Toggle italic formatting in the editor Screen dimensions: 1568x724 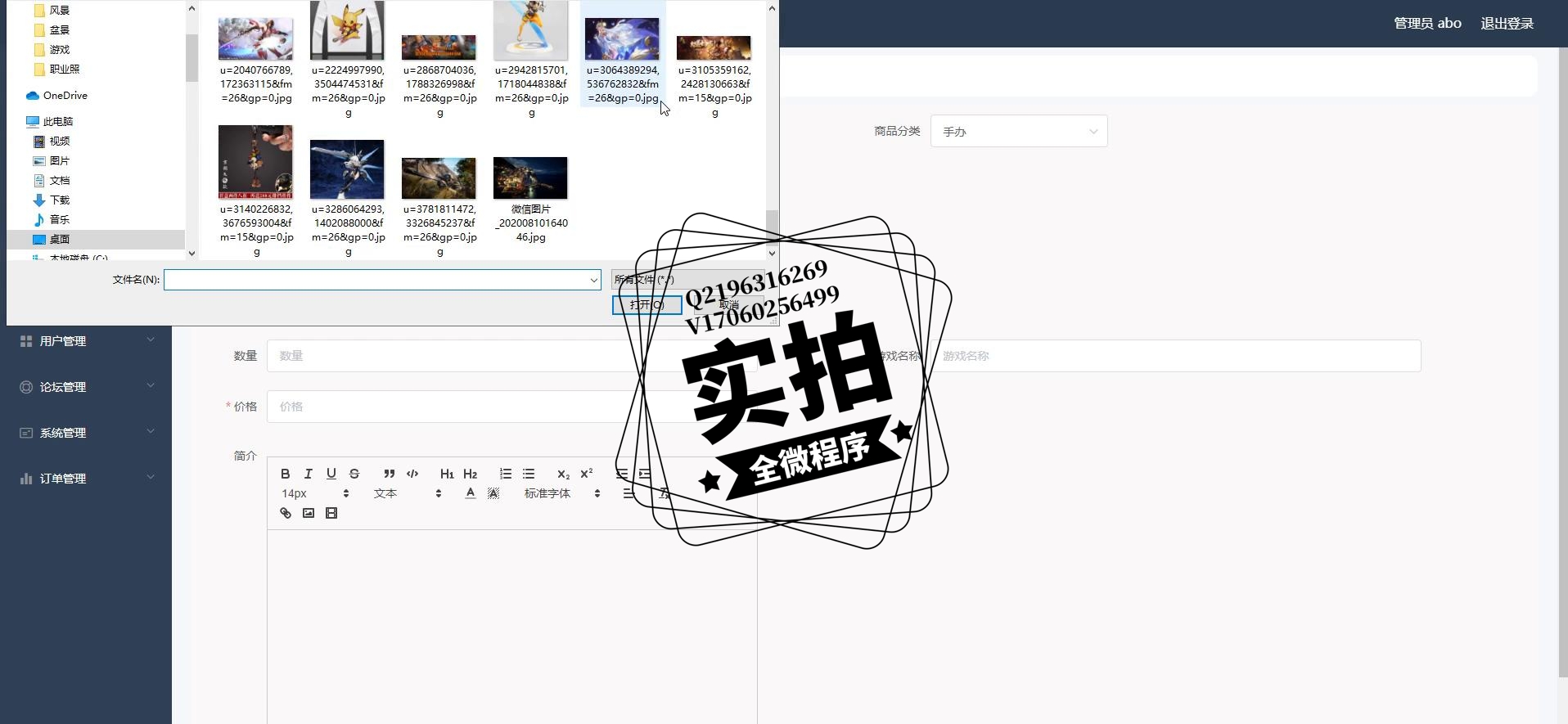(x=308, y=474)
